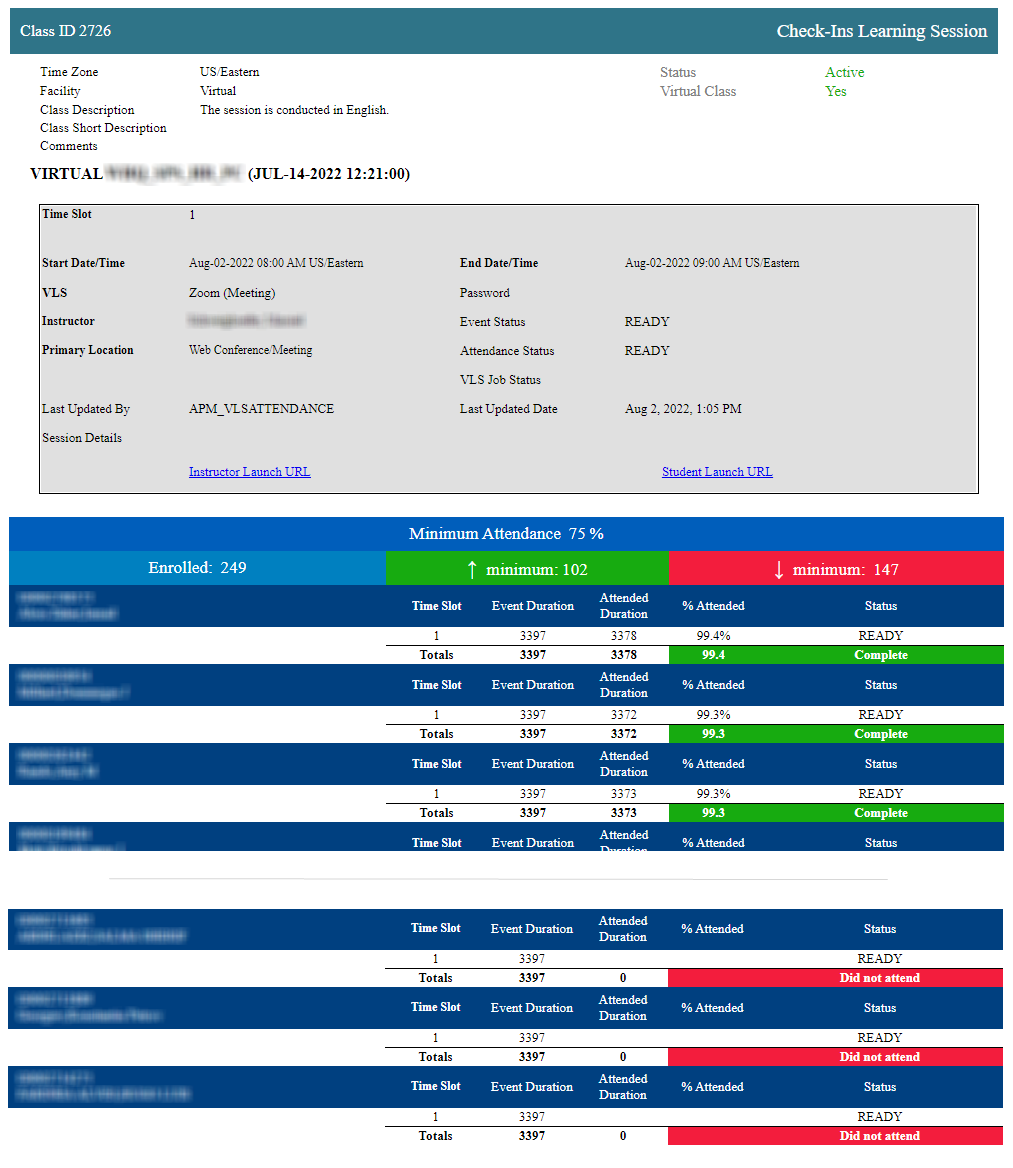The image size is (1013, 1168).
Task: Open the Instructor Launch URL link
Action: coord(249,472)
